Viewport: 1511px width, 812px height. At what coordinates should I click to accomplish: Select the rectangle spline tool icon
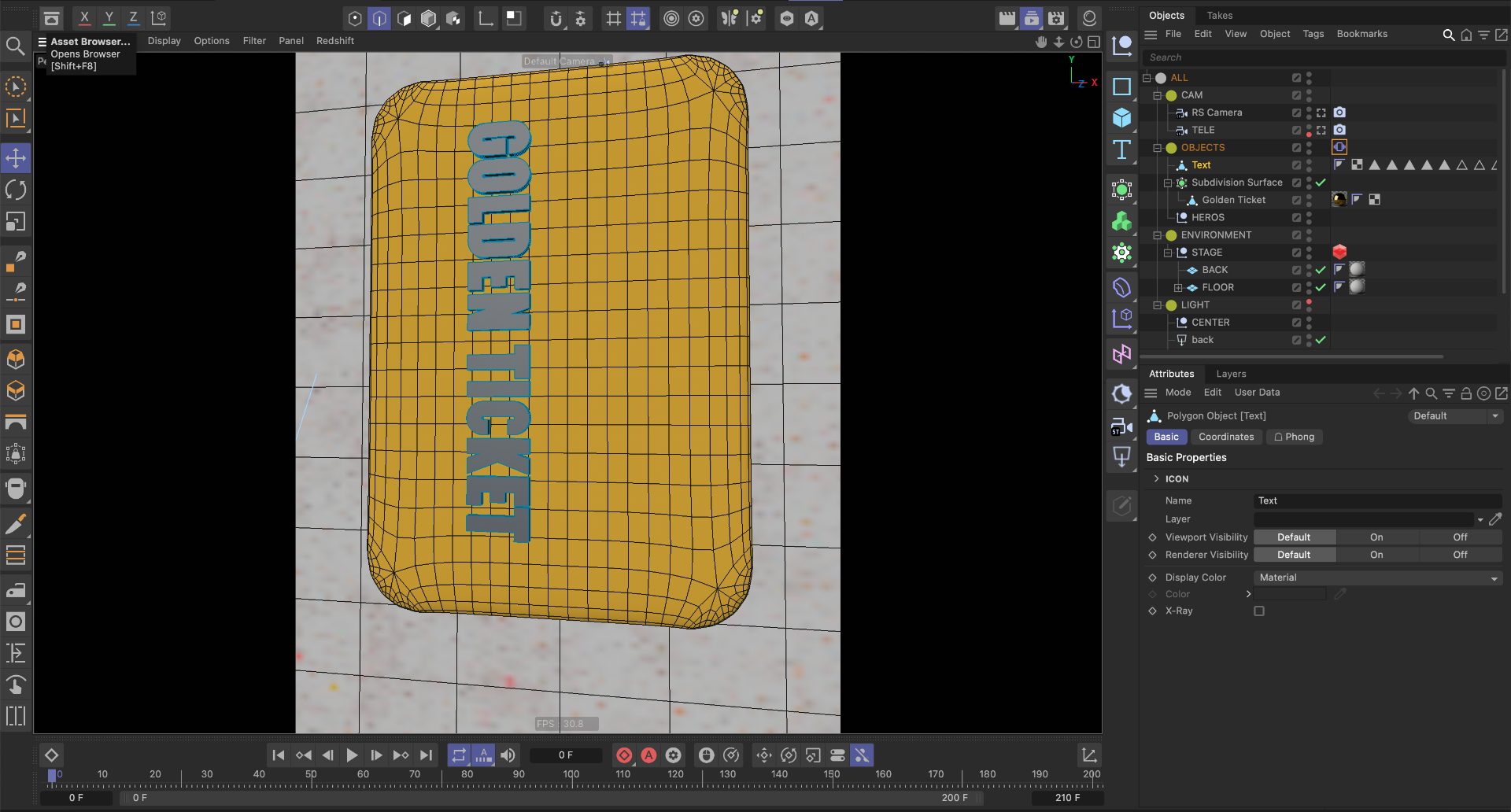click(1122, 87)
